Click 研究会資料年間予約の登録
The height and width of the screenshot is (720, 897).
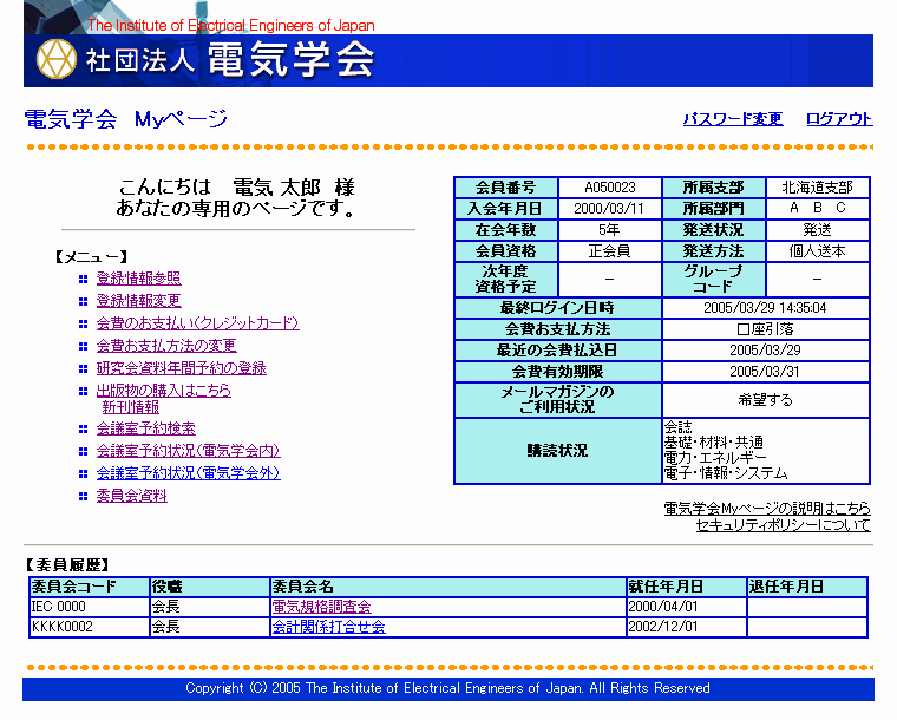coord(181,368)
